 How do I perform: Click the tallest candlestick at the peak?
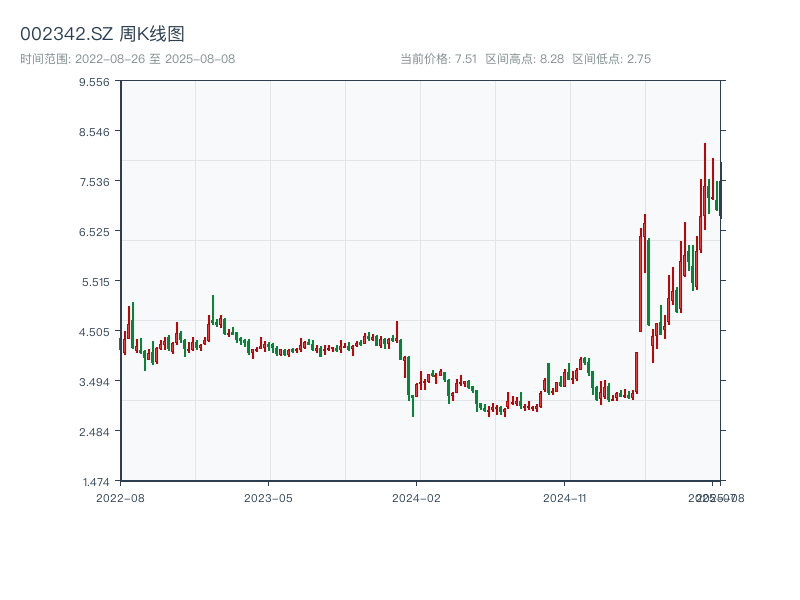704,186
